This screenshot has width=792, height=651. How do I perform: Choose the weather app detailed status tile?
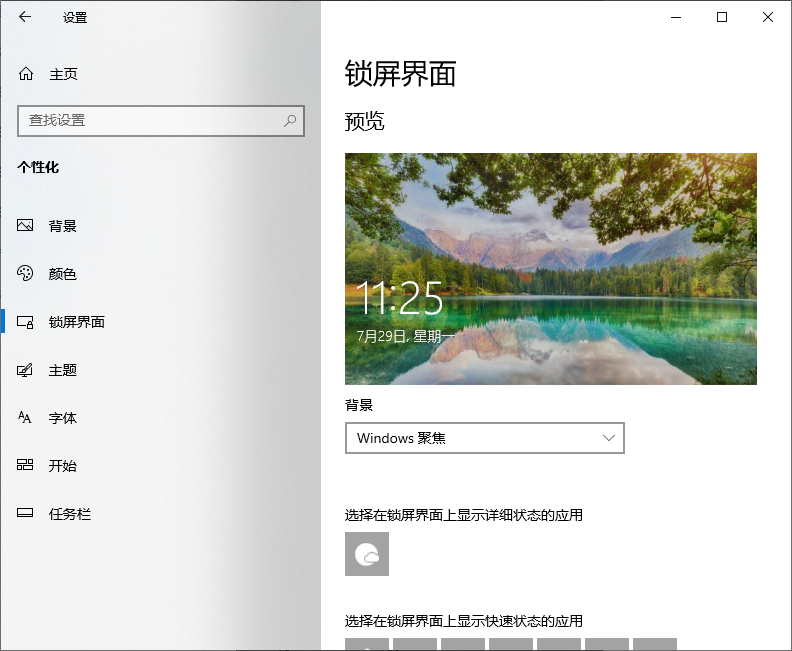coord(367,554)
